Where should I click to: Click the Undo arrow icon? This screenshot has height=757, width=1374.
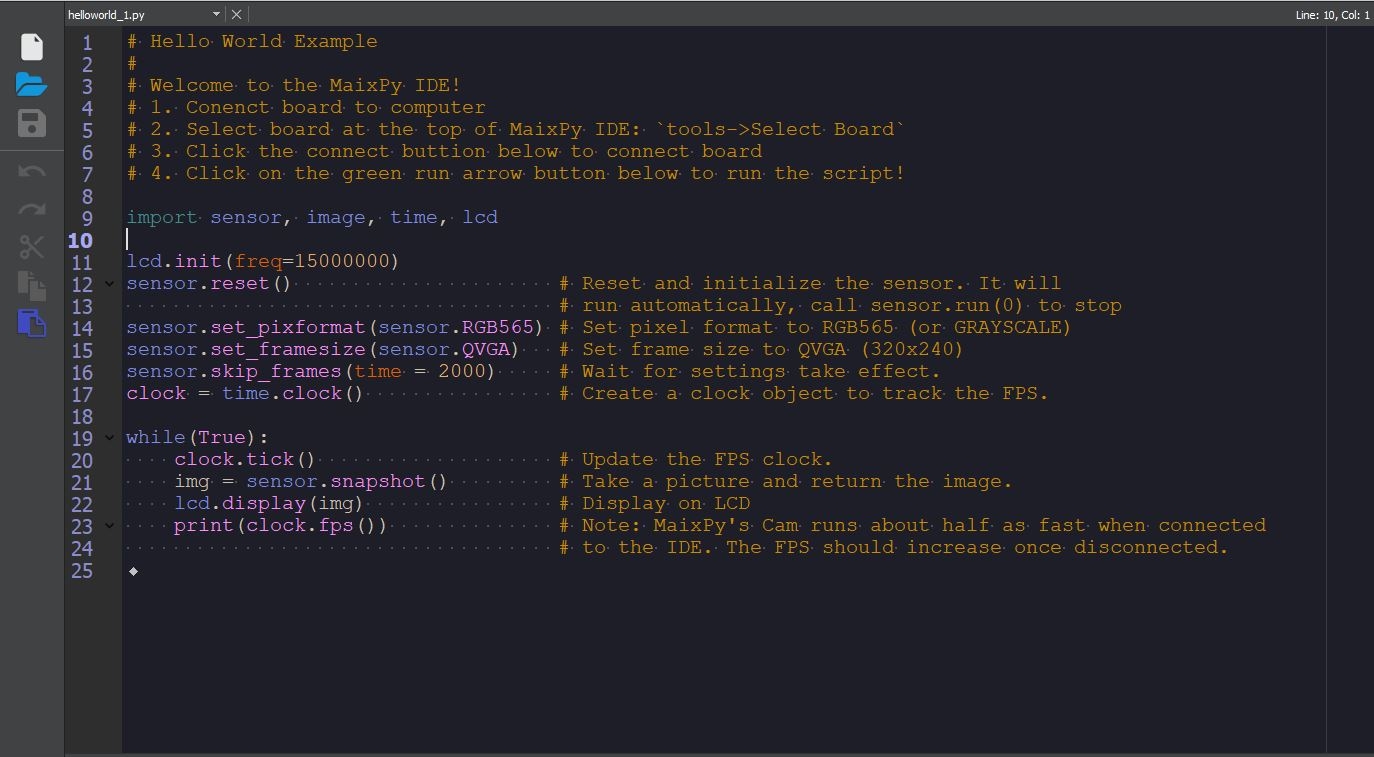pos(32,171)
